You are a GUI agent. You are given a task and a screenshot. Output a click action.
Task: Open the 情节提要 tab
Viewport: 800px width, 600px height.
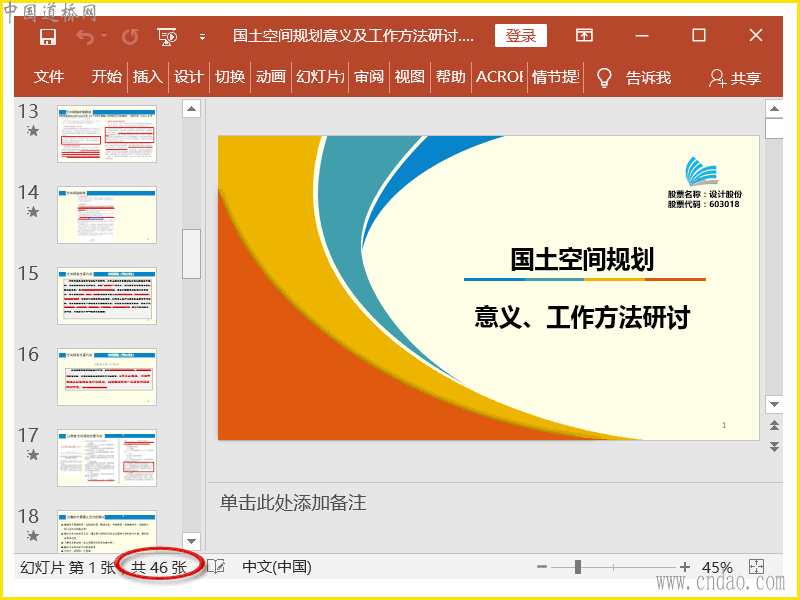[x=556, y=77]
